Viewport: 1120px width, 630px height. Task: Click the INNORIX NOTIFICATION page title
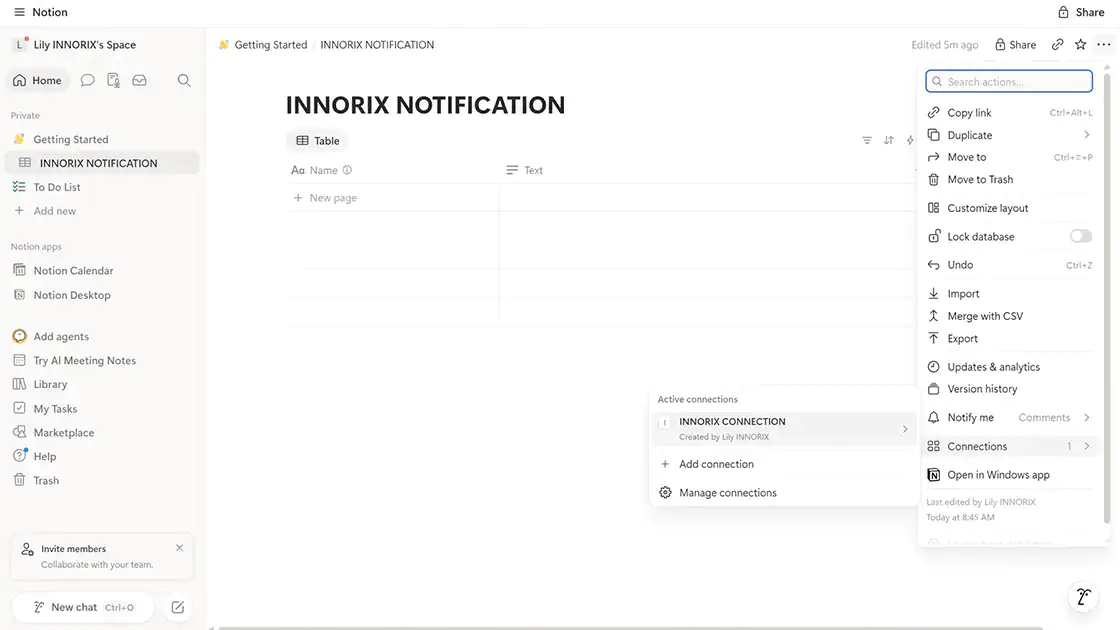pyautogui.click(x=425, y=105)
